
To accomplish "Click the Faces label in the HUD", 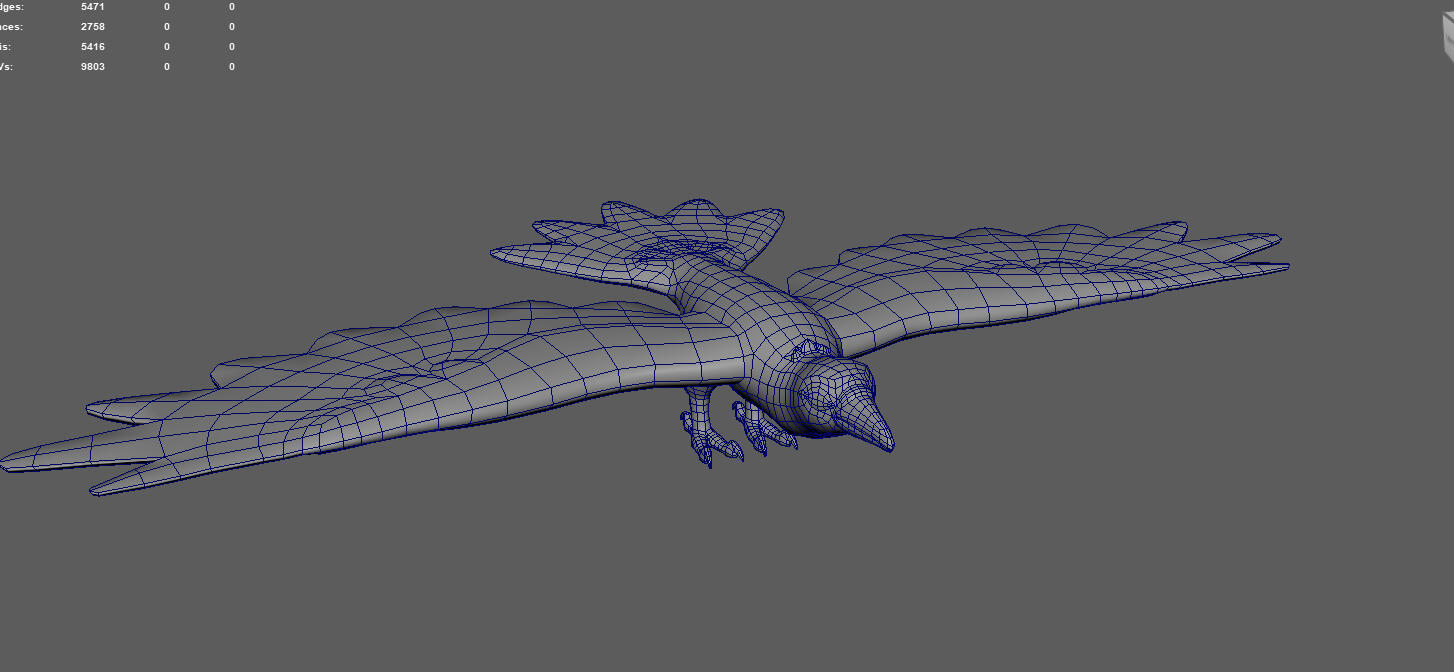I will [11, 27].
